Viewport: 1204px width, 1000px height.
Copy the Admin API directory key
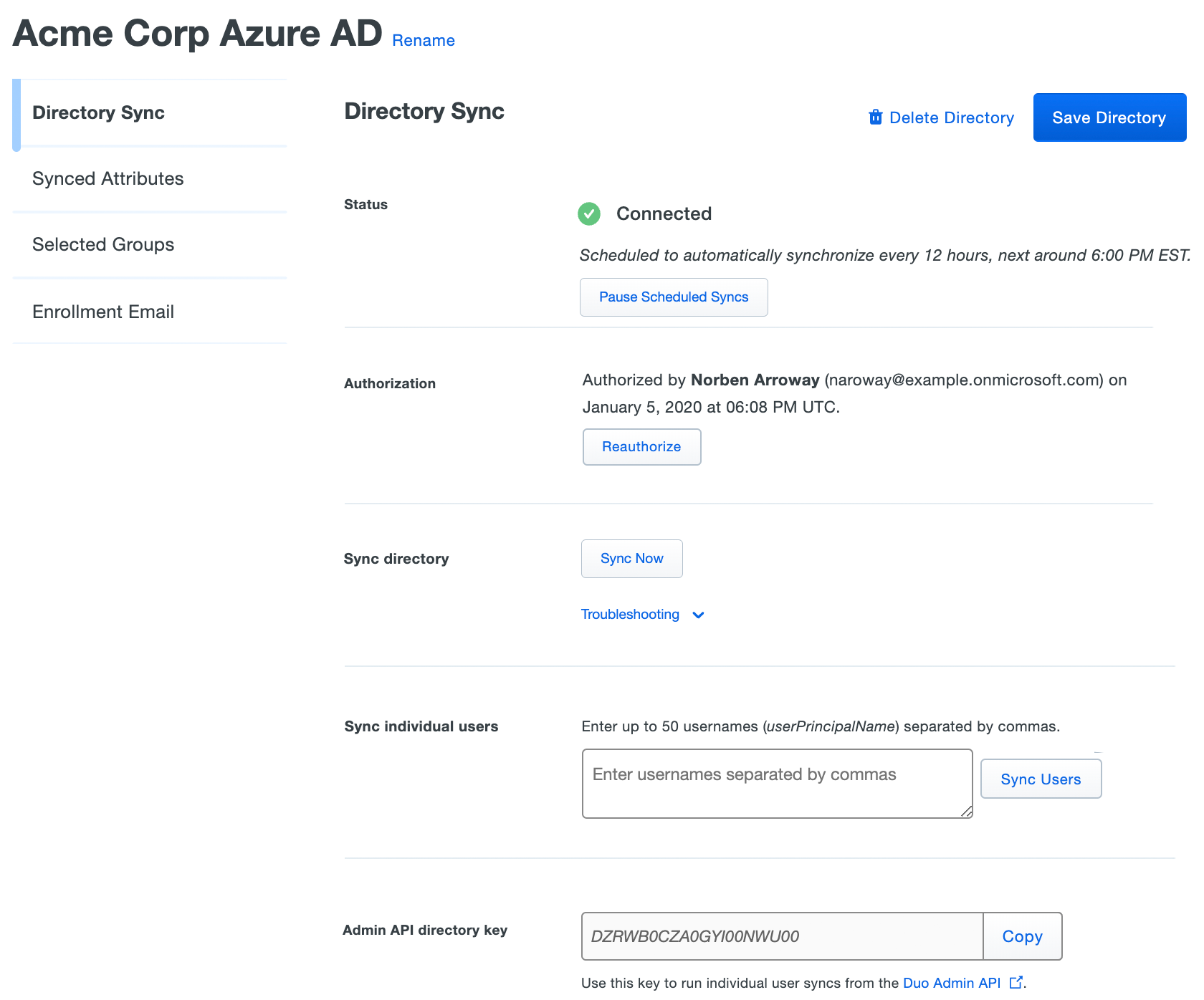coord(1022,936)
